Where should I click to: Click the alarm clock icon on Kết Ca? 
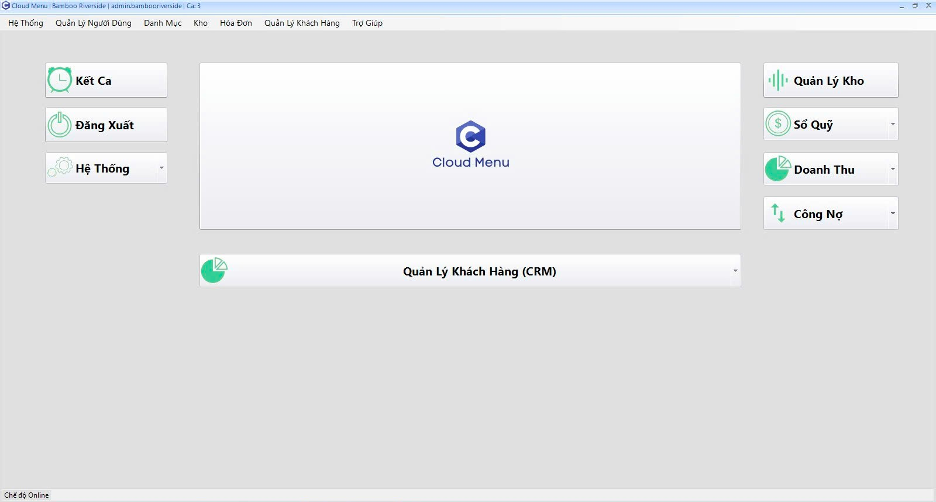click(60, 80)
